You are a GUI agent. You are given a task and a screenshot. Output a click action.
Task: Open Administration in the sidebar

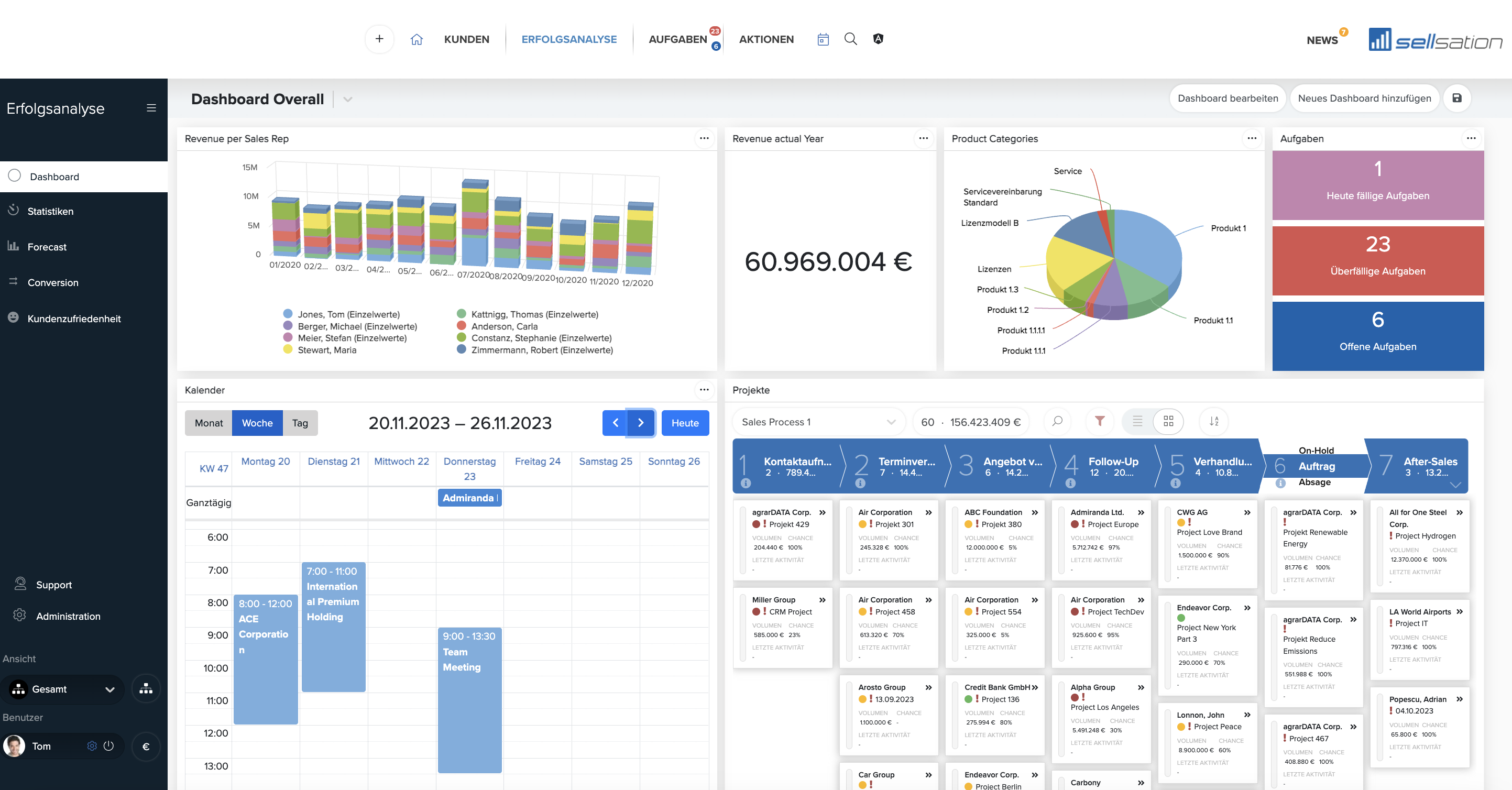pyautogui.click(x=68, y=616)
